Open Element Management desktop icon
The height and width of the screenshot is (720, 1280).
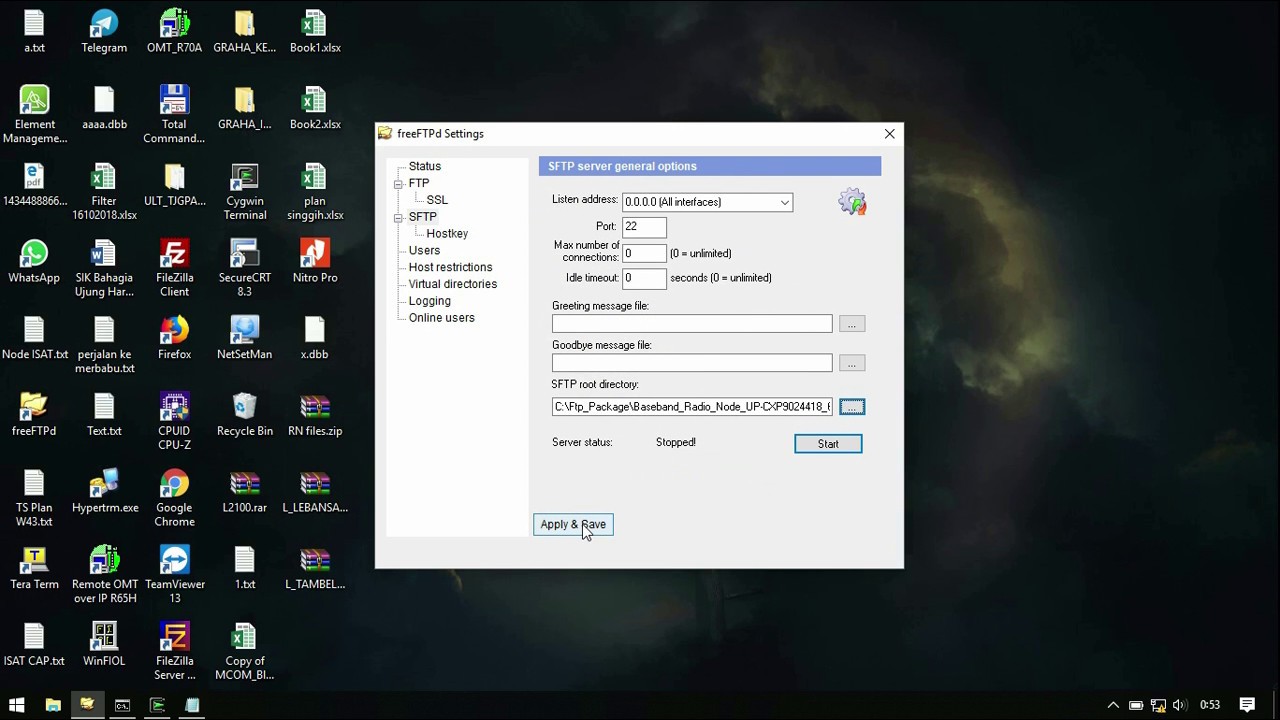coord(34,115)
